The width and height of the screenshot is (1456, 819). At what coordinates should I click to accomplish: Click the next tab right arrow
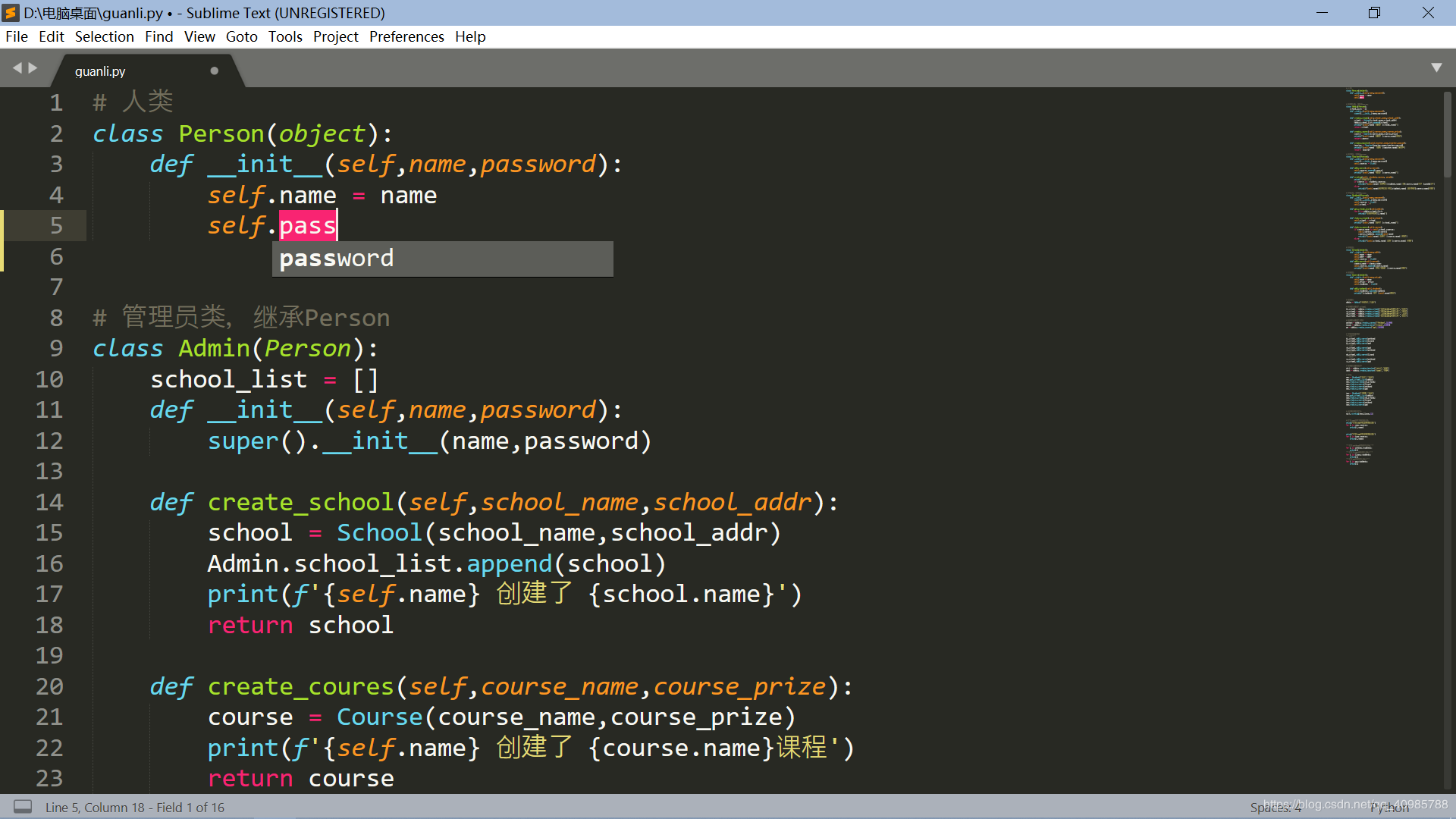tap(33, 68)
